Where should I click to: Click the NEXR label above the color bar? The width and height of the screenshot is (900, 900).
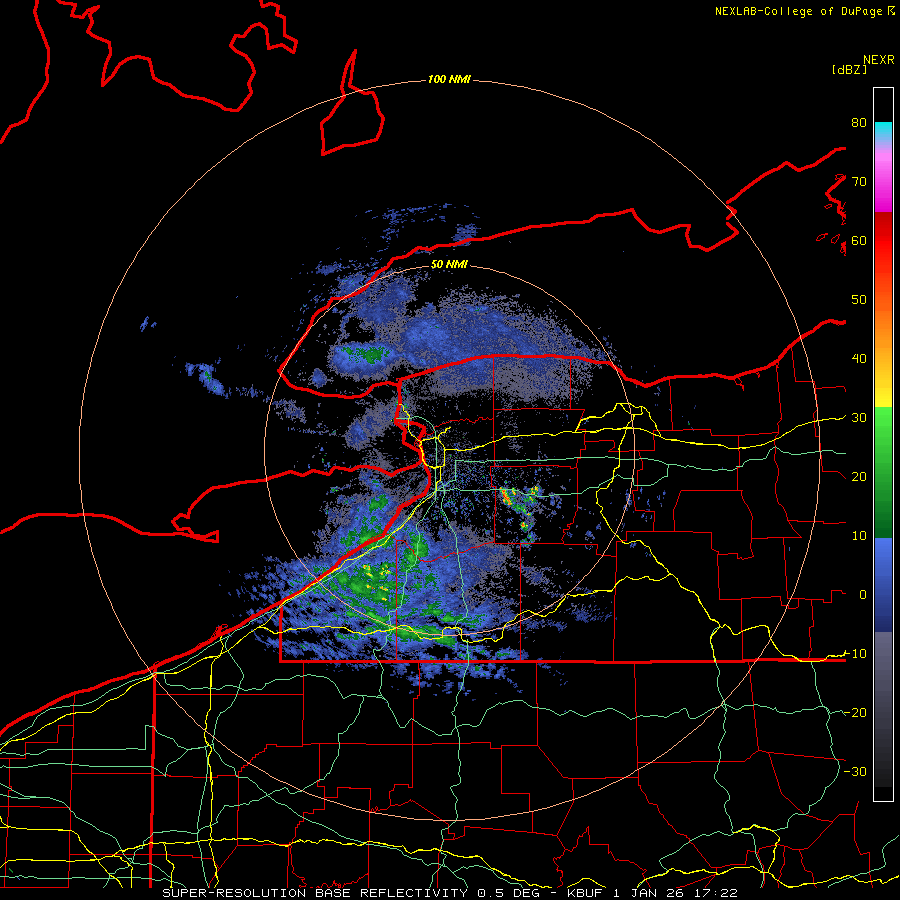879,60
